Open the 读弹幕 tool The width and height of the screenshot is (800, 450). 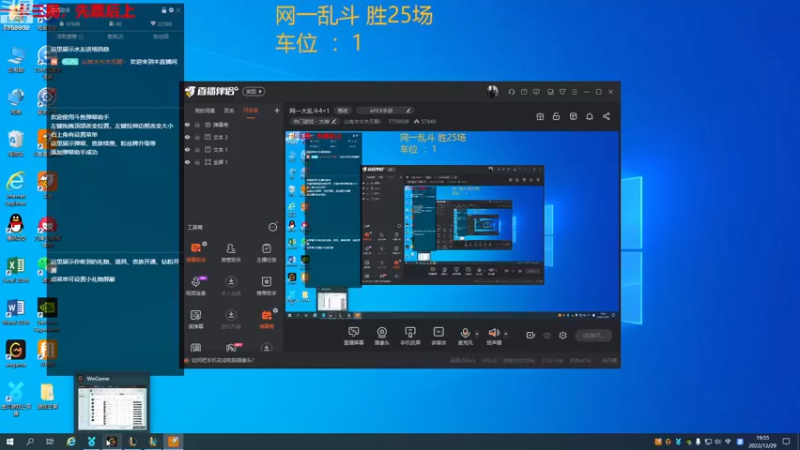pos(196,319)
